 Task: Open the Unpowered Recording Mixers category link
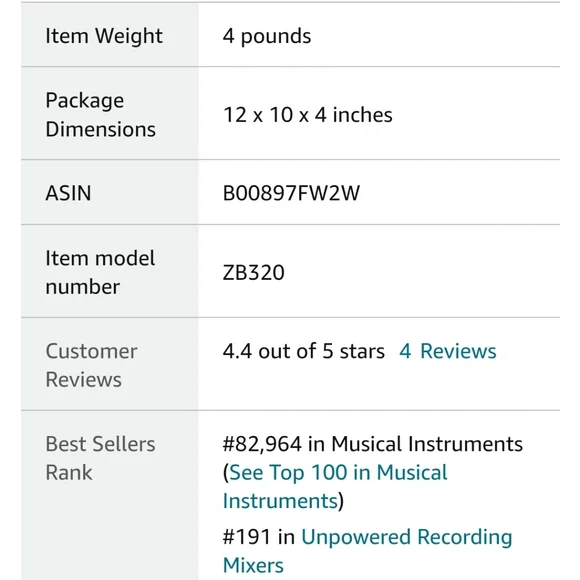click(x=368, y=551)
